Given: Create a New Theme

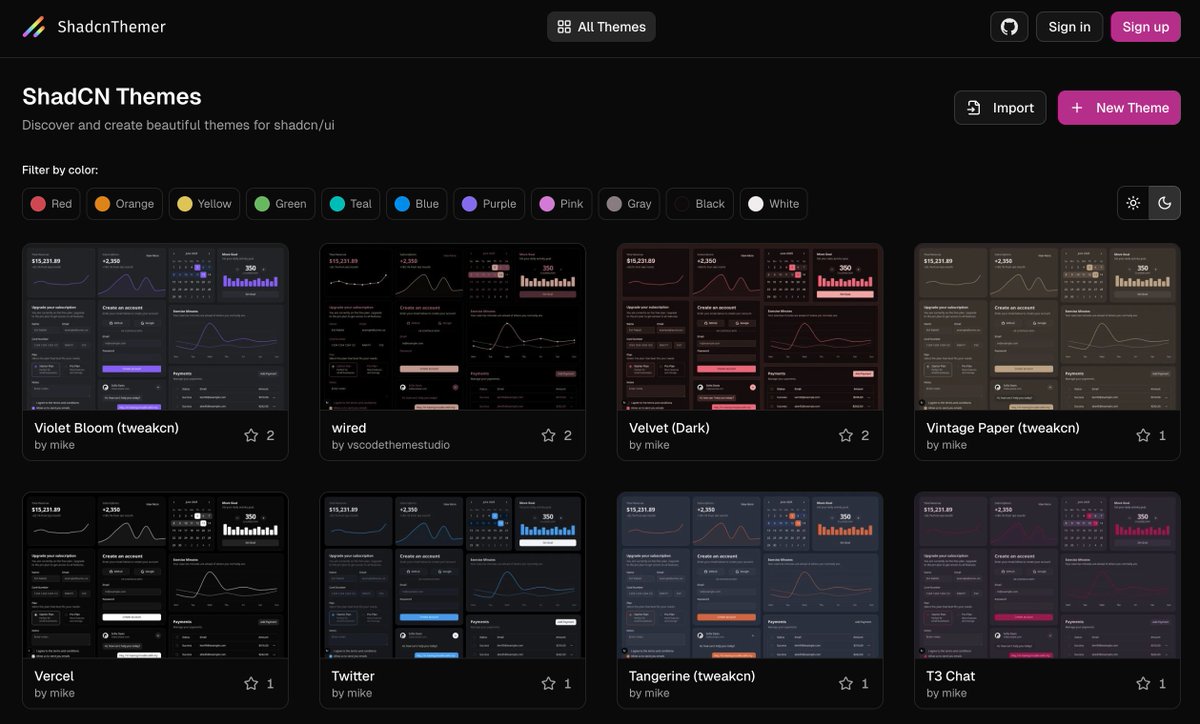Looking at the screenshot, I should (x=1119, y=108).
